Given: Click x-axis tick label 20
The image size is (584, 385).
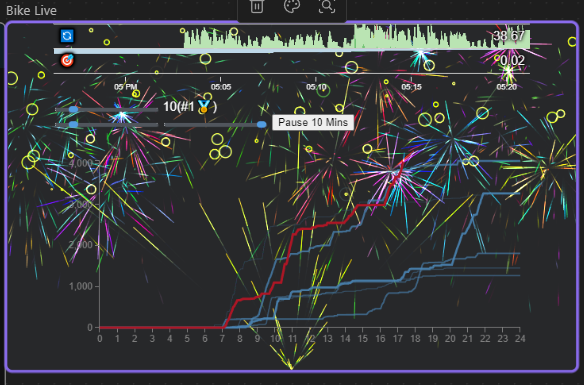Looking at the screenshot, I should 450,338.
